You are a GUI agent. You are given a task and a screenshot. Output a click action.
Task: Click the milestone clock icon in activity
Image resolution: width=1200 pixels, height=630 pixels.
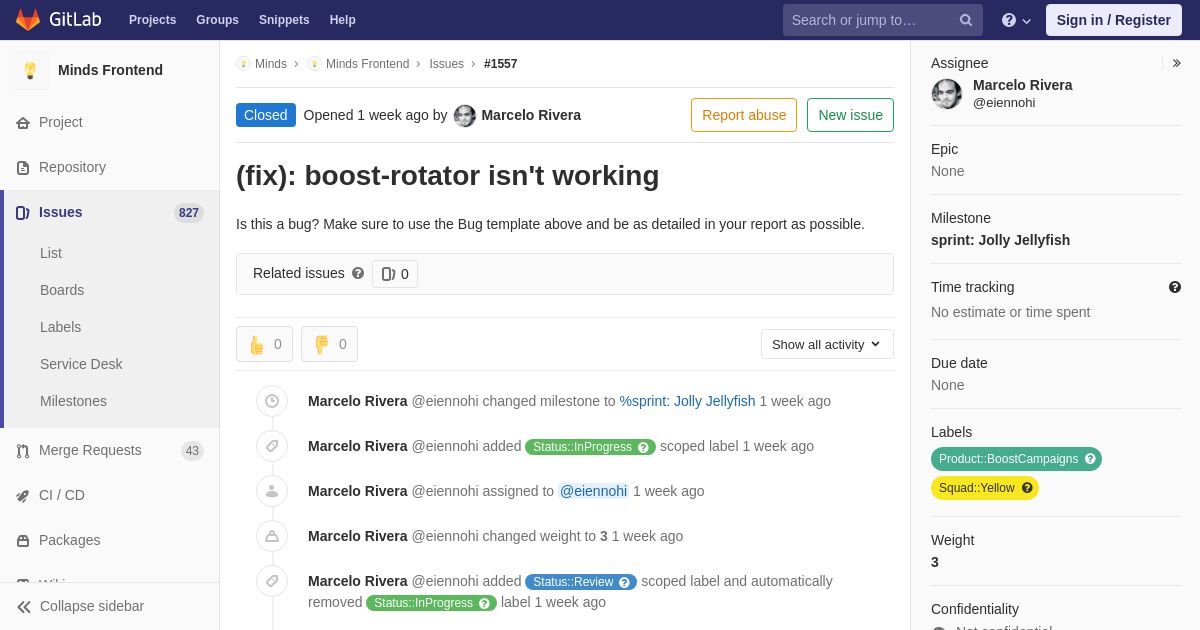coord(272,401)
